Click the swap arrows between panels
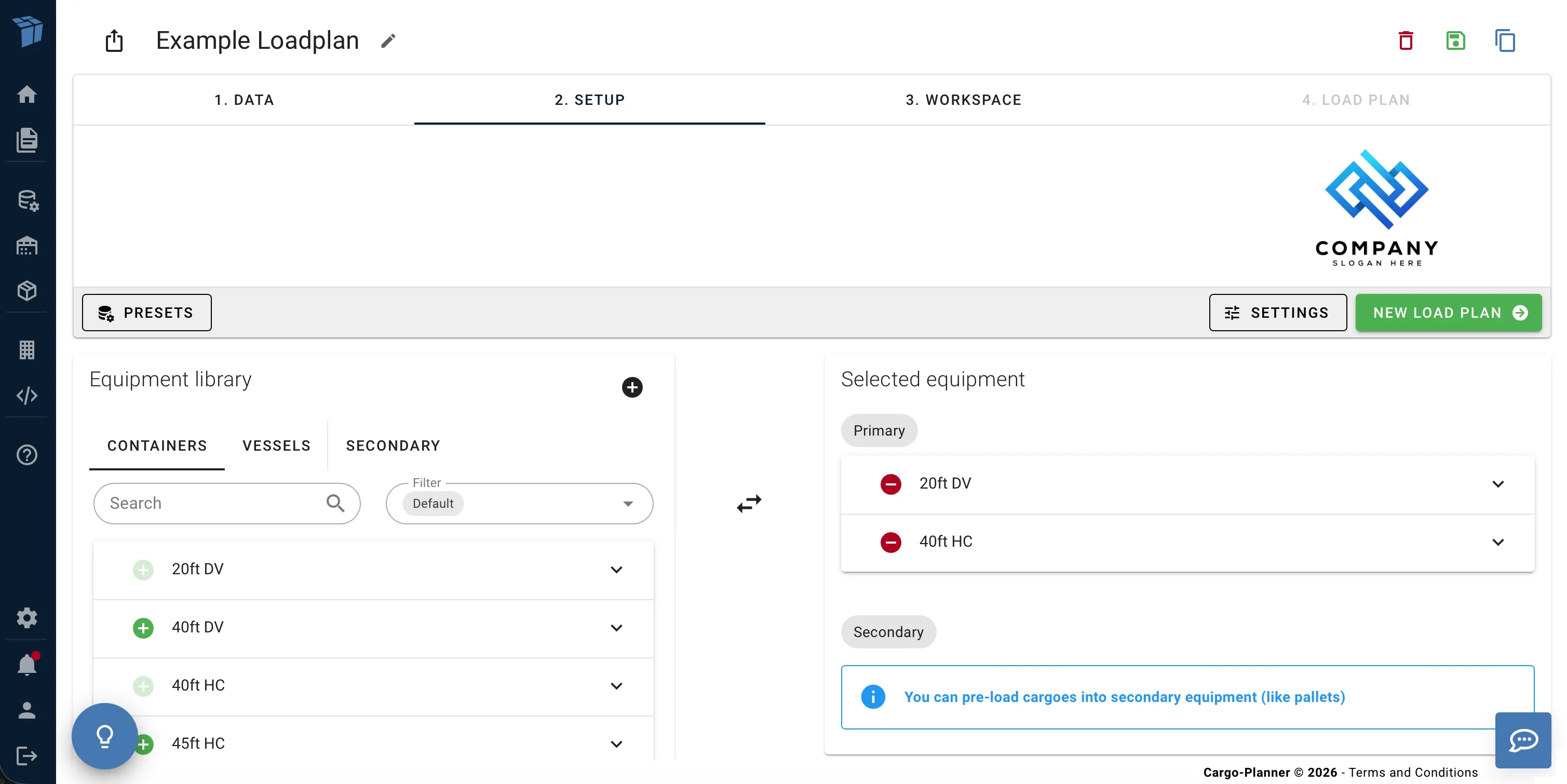Image resolution: width=1567 pixels, height=784 pixels. 749,504
